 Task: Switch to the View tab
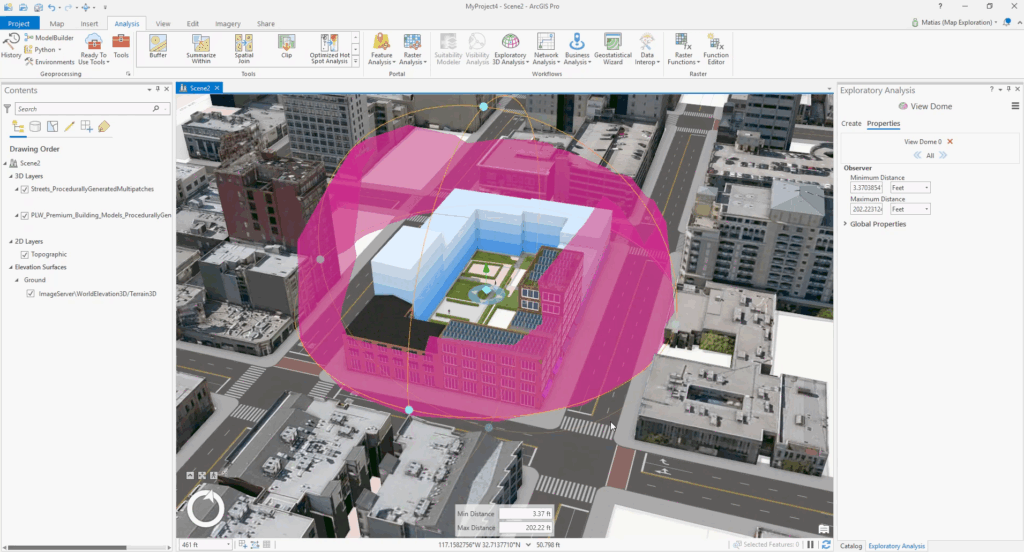[x=163, y=24]
